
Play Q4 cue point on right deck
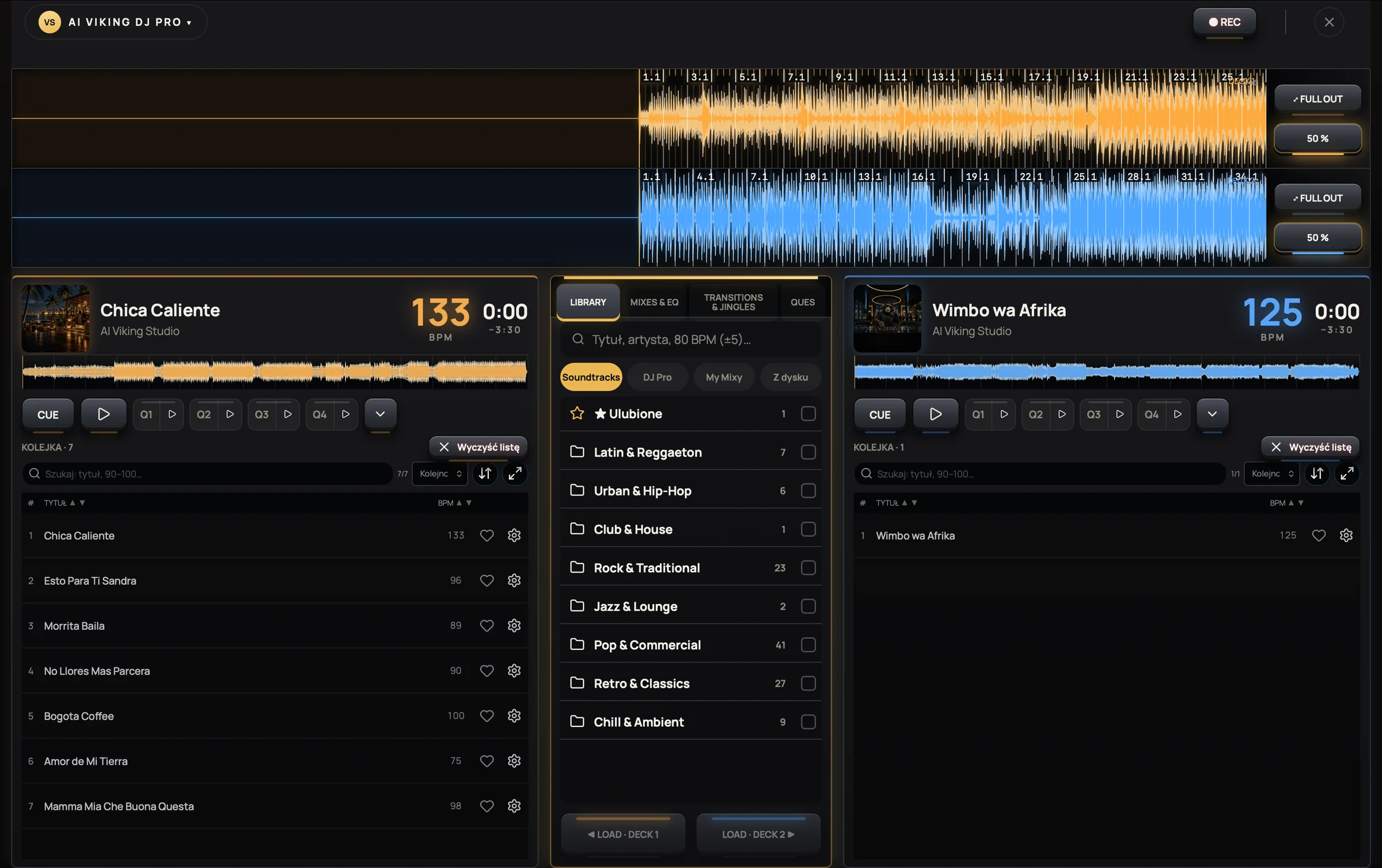(1177, 414)
